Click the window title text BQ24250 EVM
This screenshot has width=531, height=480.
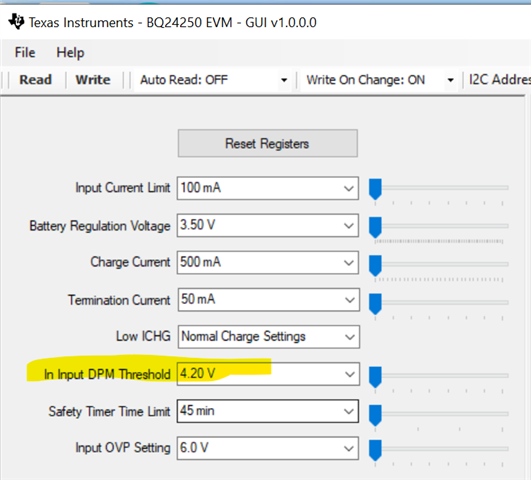pos(189,23)
